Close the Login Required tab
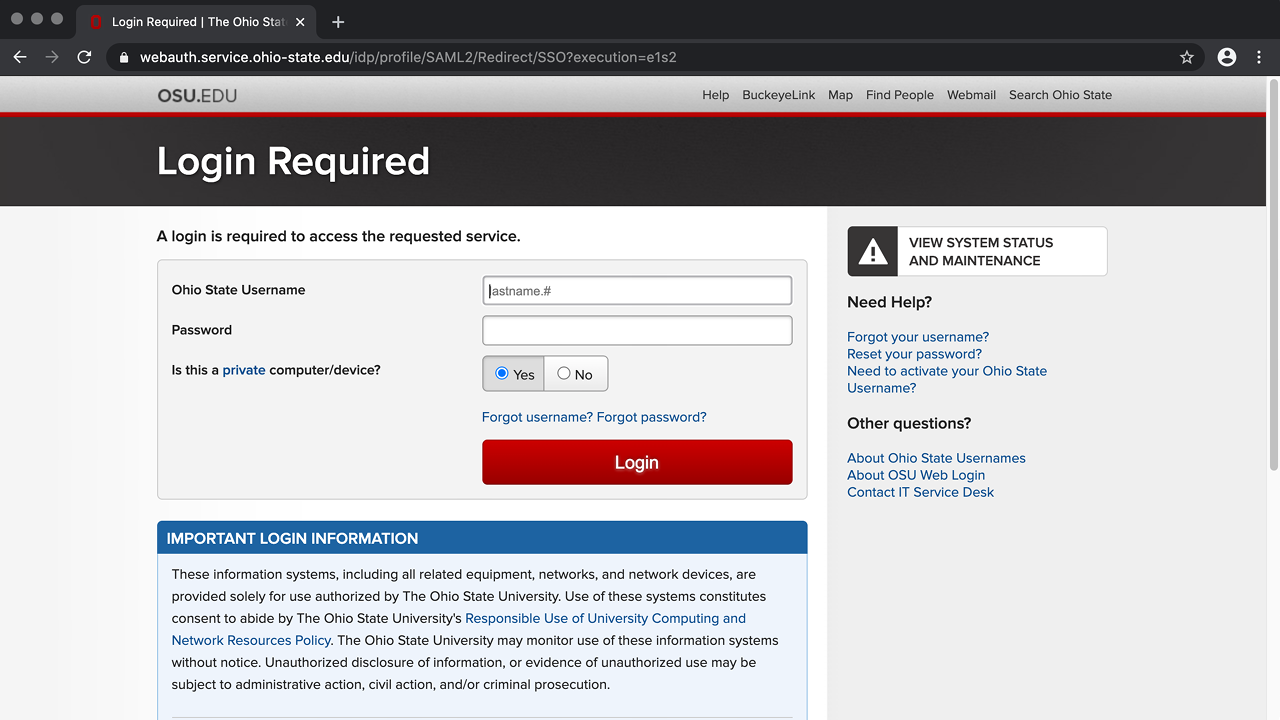Image resolution: width=1280 pixels, height=720 pixels. (x=300, y=22)
